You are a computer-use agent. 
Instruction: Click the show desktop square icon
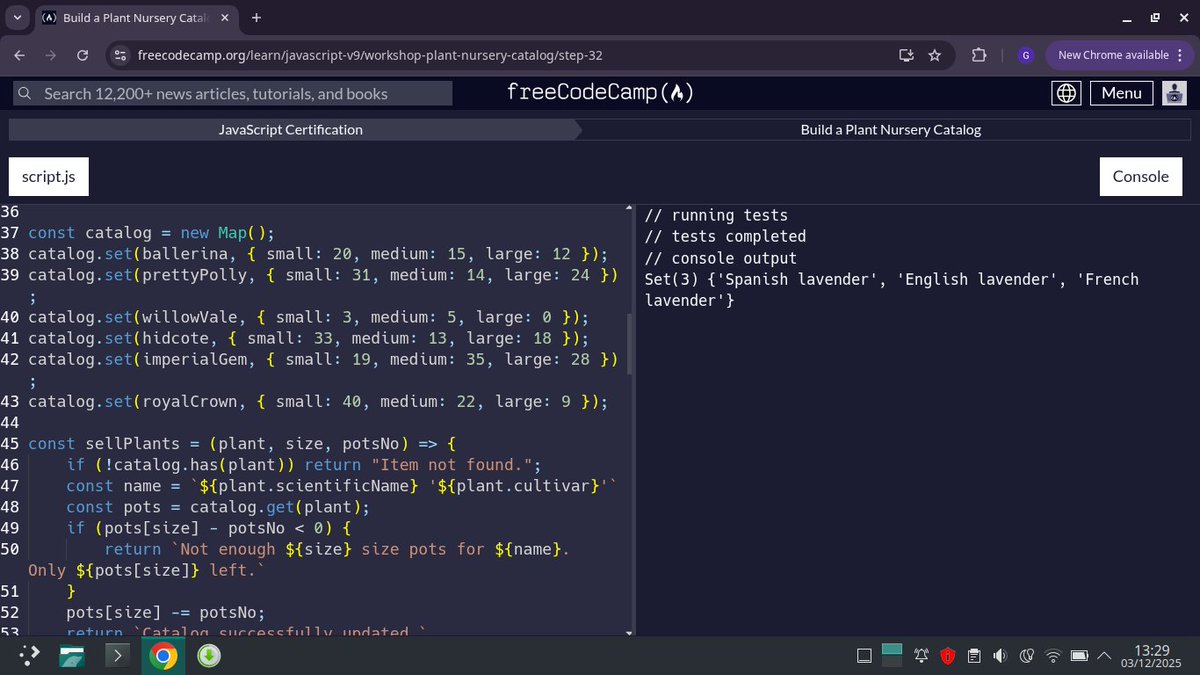click(864, 656)
